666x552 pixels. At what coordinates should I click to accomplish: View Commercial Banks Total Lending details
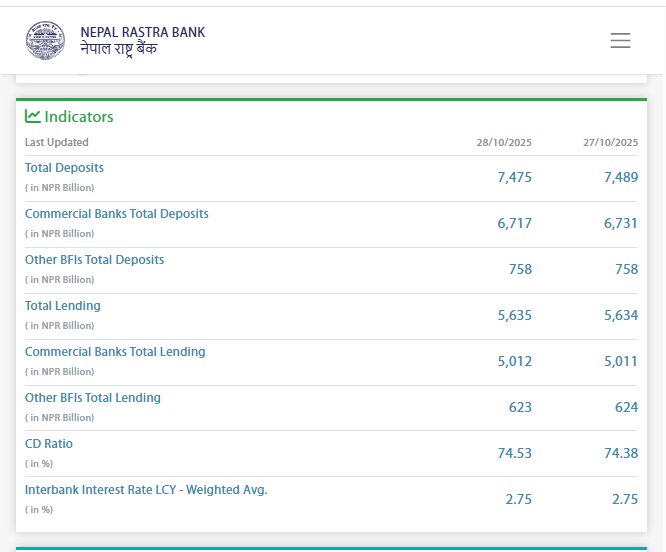(x=115, y=352)
